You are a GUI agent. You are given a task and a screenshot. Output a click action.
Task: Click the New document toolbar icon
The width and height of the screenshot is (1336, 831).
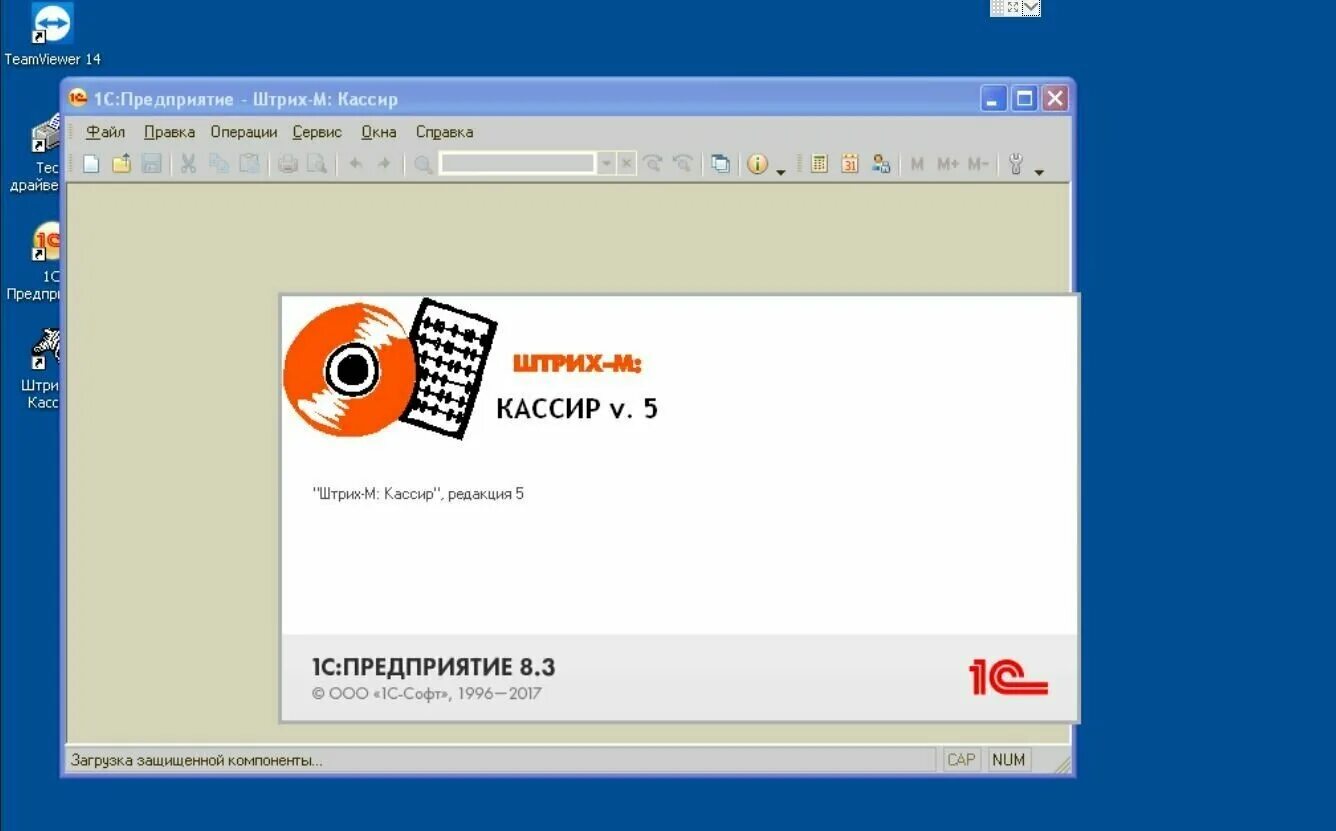pos(91,164)
